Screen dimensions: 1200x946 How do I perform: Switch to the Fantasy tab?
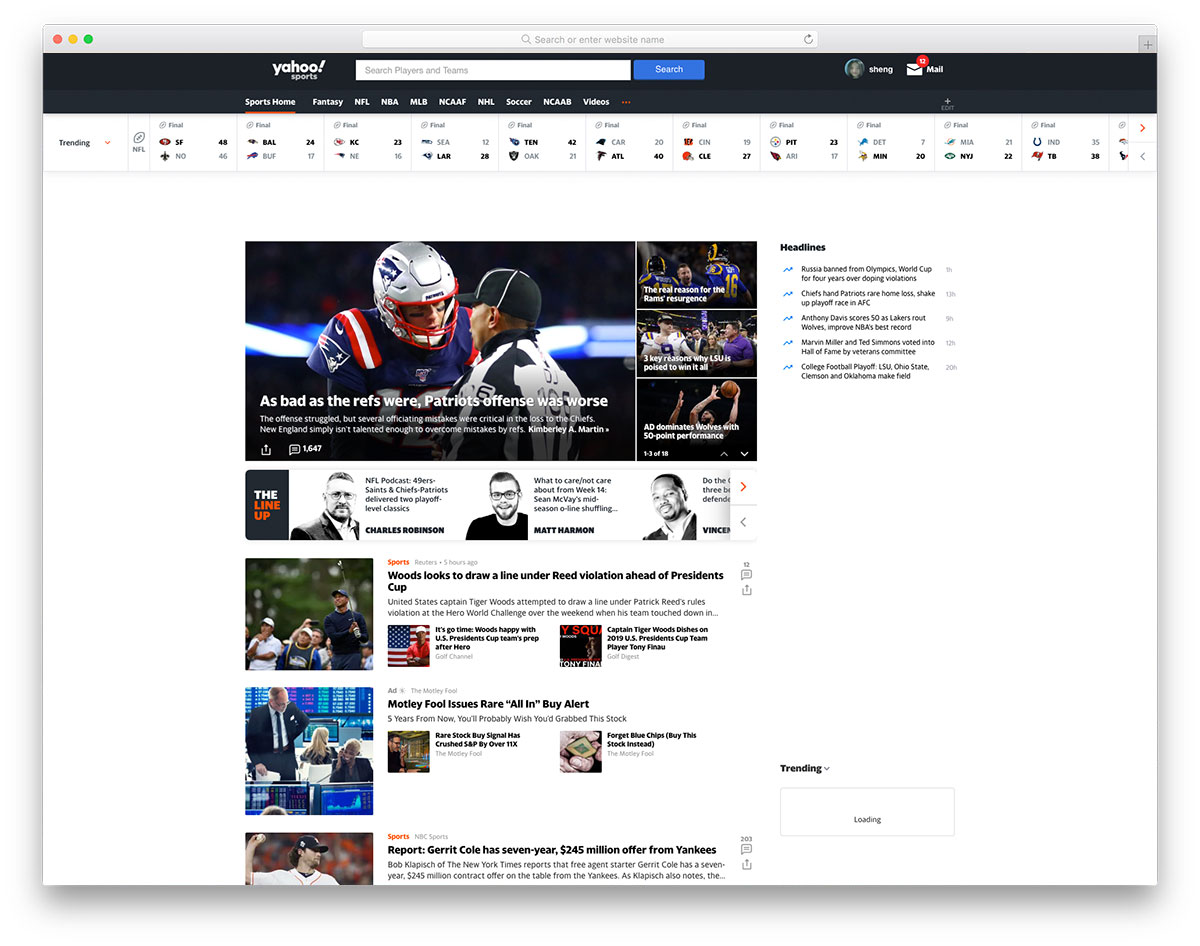pyautogui.click(x=327, y=101)
